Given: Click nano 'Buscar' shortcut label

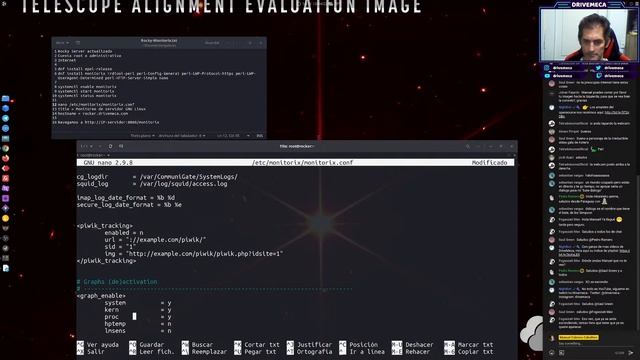Looking at the screenshot, I should (x=202, y=344).
